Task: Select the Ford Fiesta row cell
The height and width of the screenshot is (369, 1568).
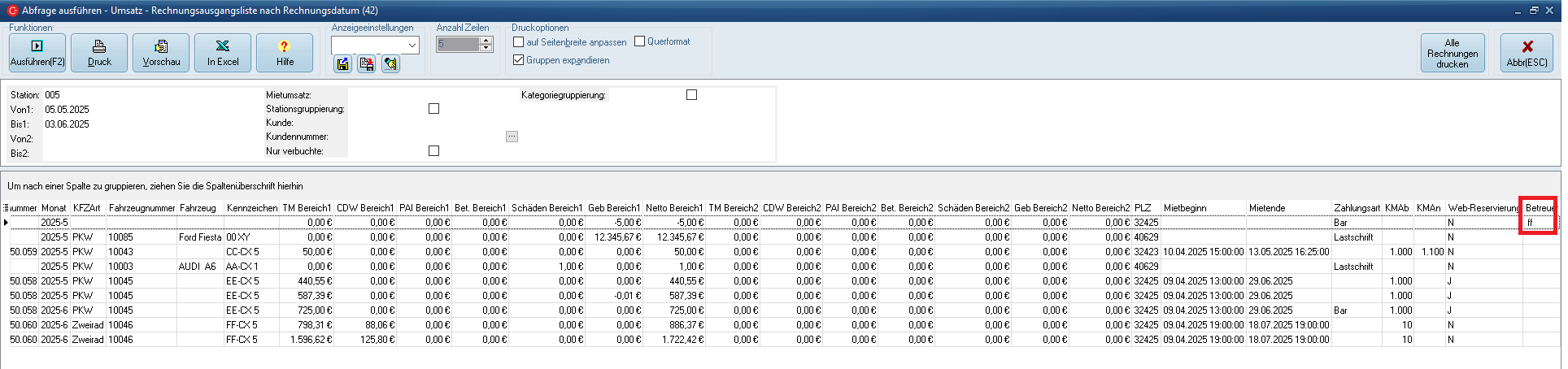Action: [x=200, y=237]
